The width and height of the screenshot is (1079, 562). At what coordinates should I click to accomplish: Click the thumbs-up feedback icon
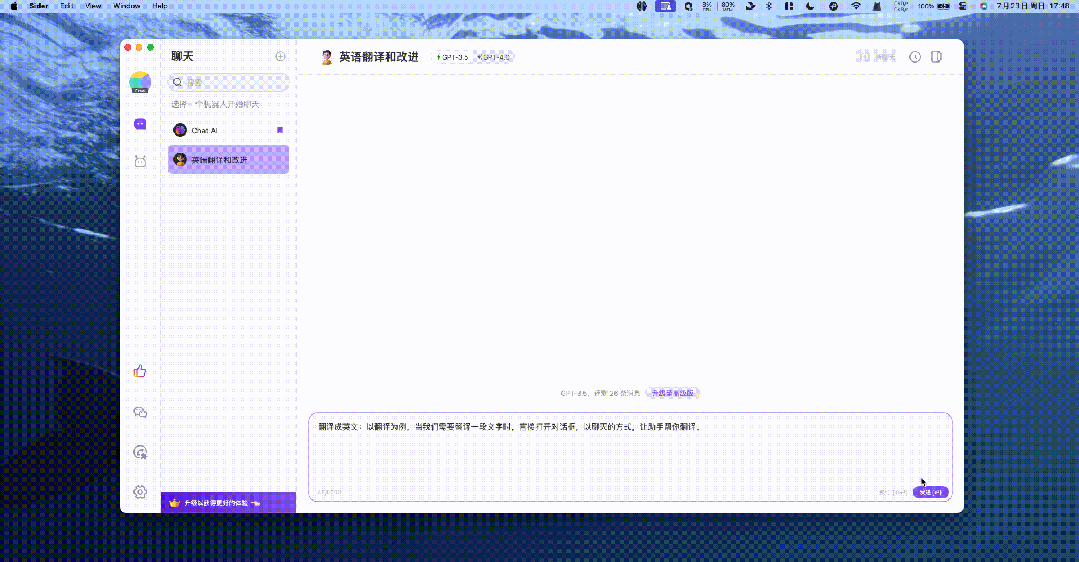tap(140, 371)
